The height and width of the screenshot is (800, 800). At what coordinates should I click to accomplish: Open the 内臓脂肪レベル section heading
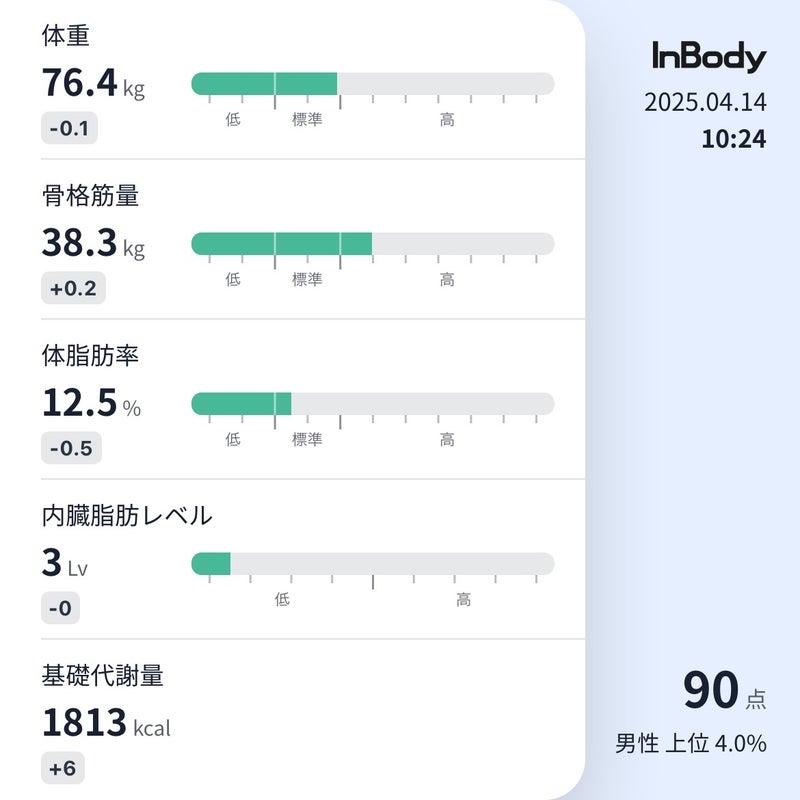click(x=127, y=515)
